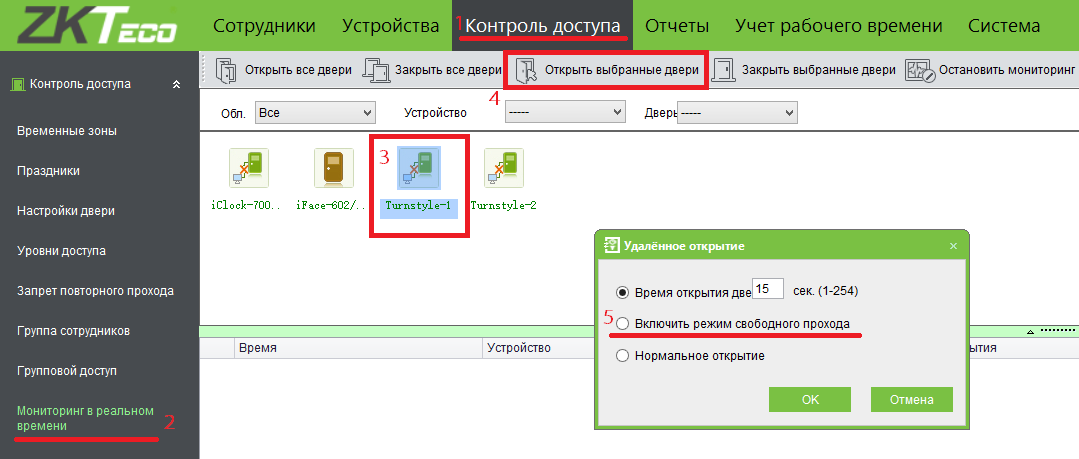Image resolution: width=1079 pixels, height=459 pixels.
Task: Click the door open time seconds field
Action: point(769,289)
